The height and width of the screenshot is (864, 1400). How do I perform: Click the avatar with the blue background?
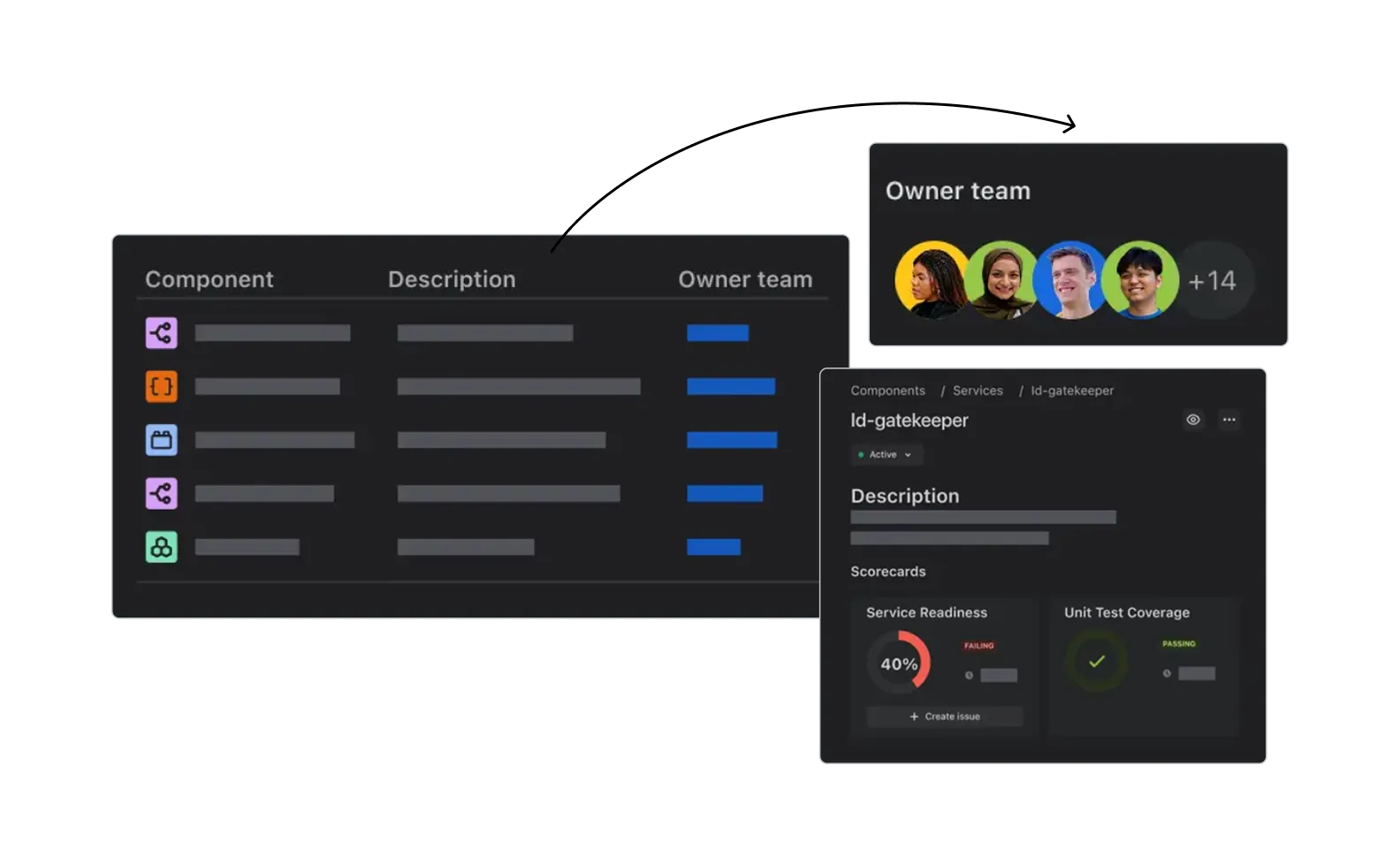click(1070, 280)
